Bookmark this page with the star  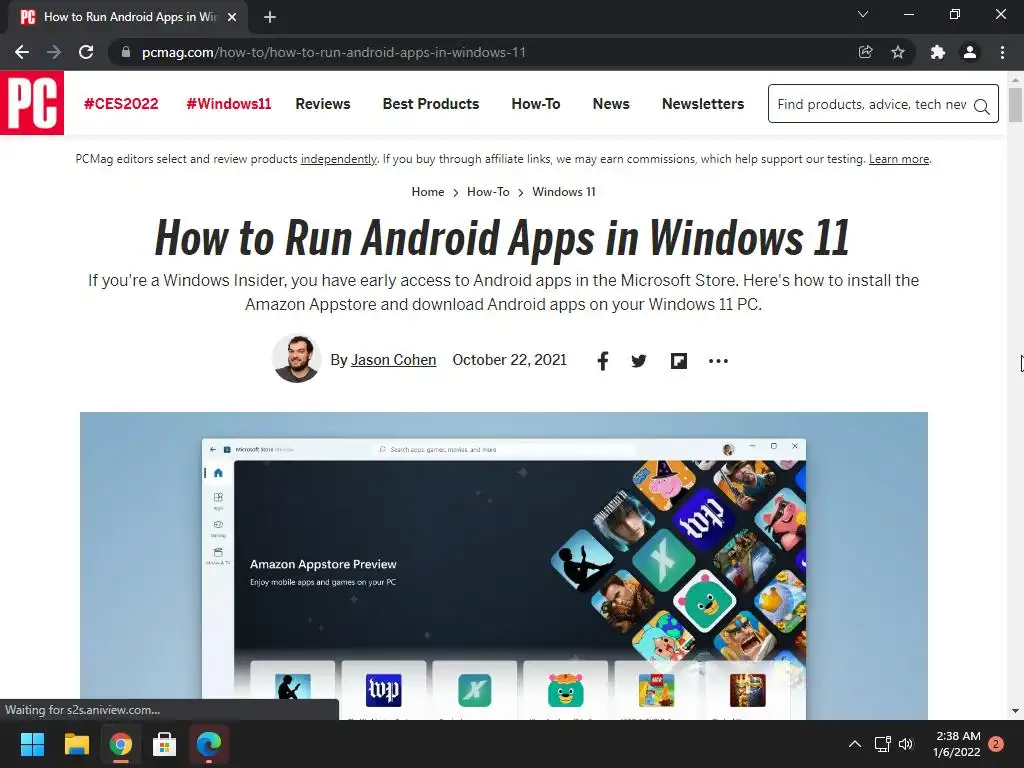coord(898,52)
